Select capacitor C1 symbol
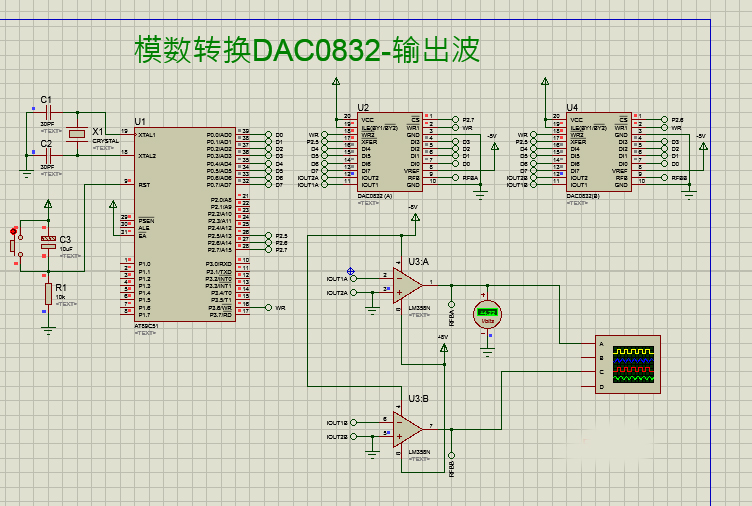The image size is (752, 506). point(47,113)
